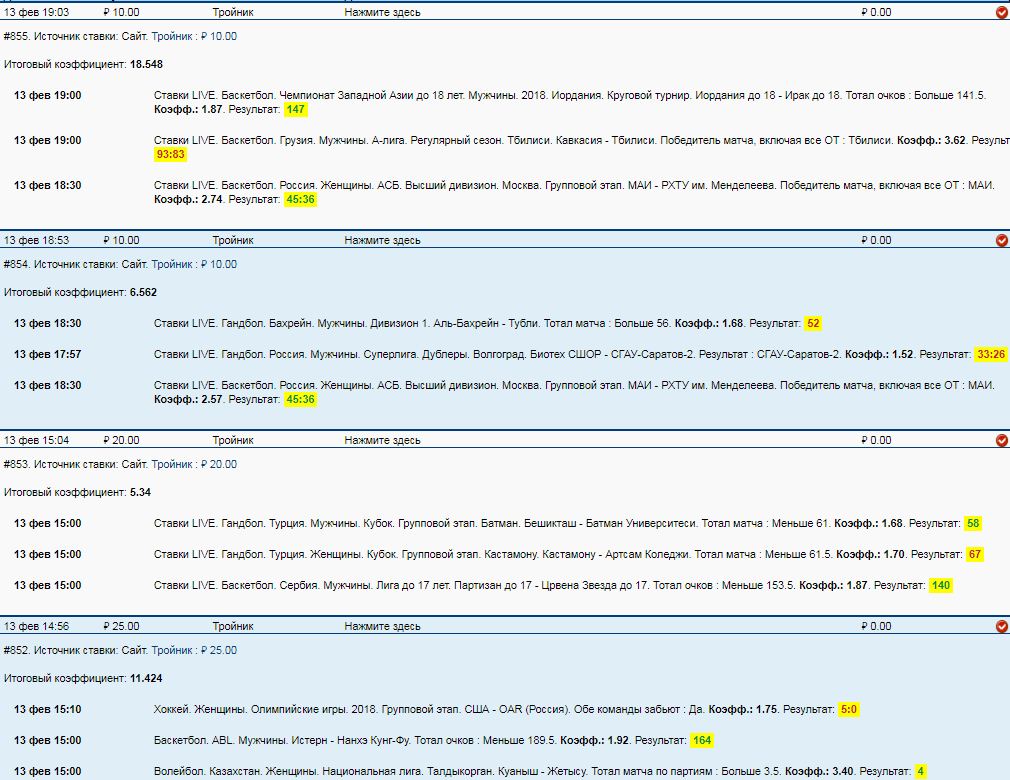This screenshot has height=780, width=1010.
Task: Collapse bet via Тройник label in 19:03 header
Action: [x=233, y=13]
